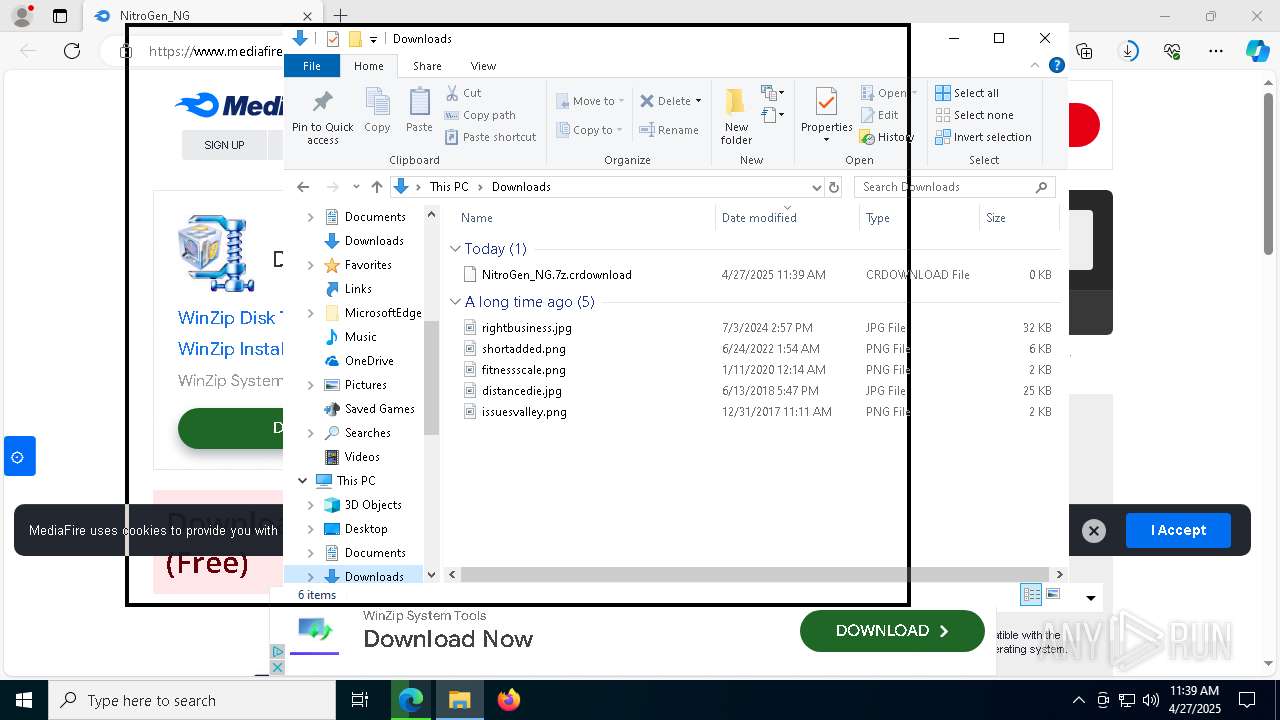Open the Delete dropdown arrow
Viewport: 1280px width, 720px height.
[698, 101]
